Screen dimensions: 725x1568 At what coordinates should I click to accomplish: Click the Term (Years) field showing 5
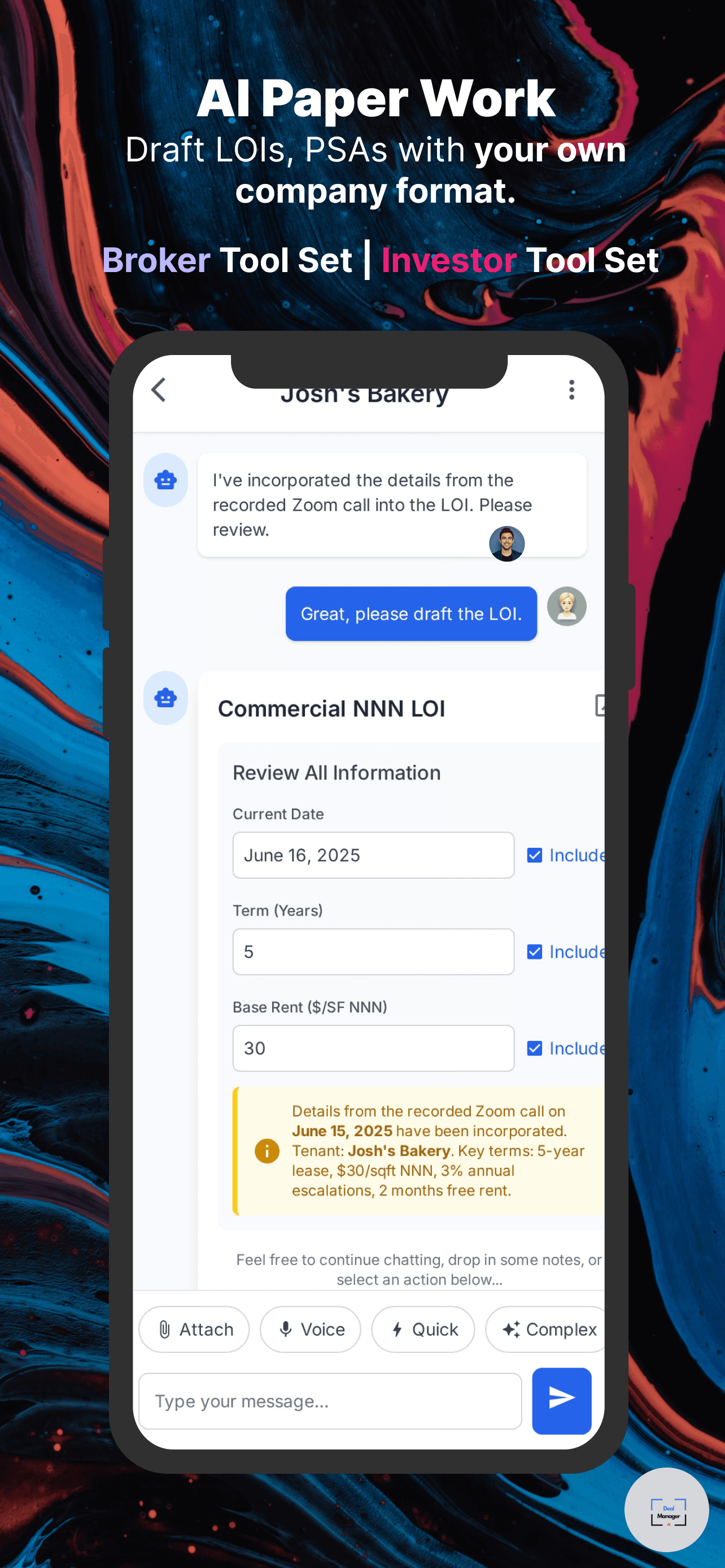tap(373, 952)
